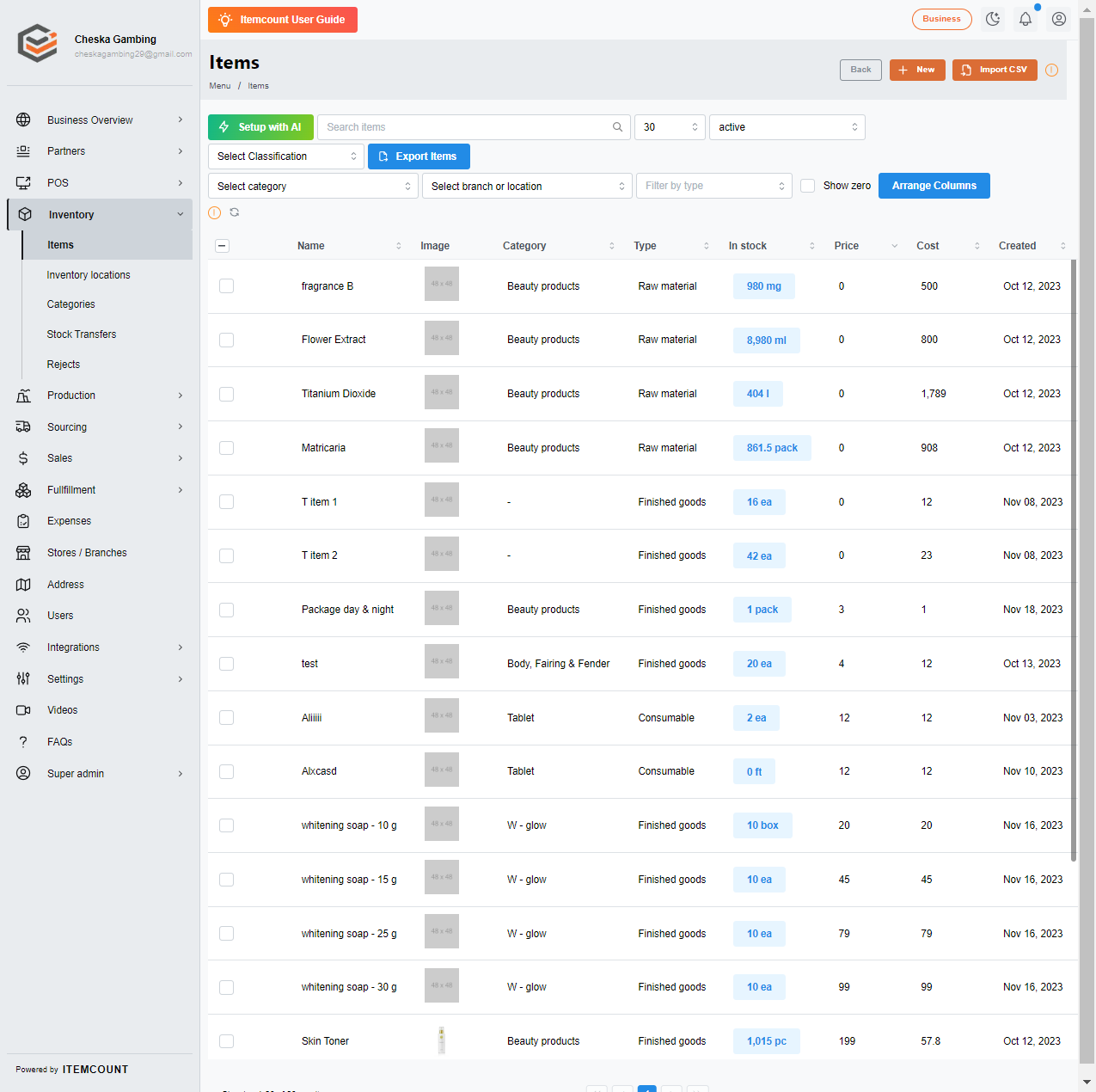Click the Integrations wifi icon
This screenshot has height=1092, width=1096.
[x=23, y=647]
